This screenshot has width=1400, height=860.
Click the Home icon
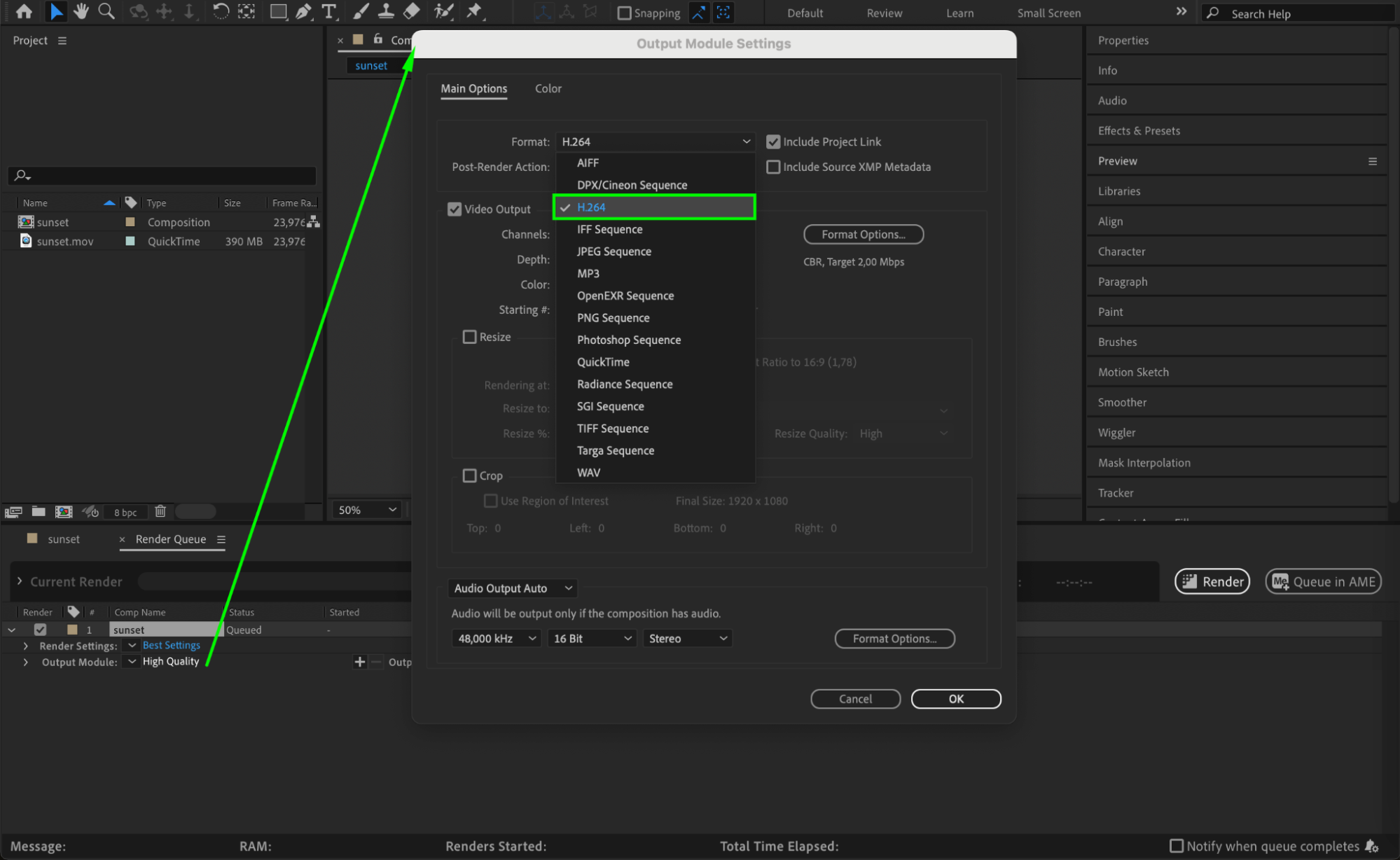(24, 11)
